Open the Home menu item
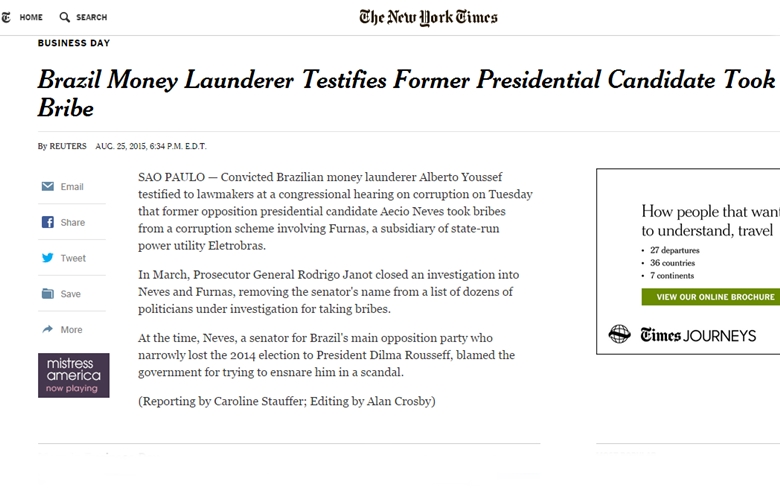Image resolution: width=780 pixels, height=490 pixels. (x=31, y=17)
